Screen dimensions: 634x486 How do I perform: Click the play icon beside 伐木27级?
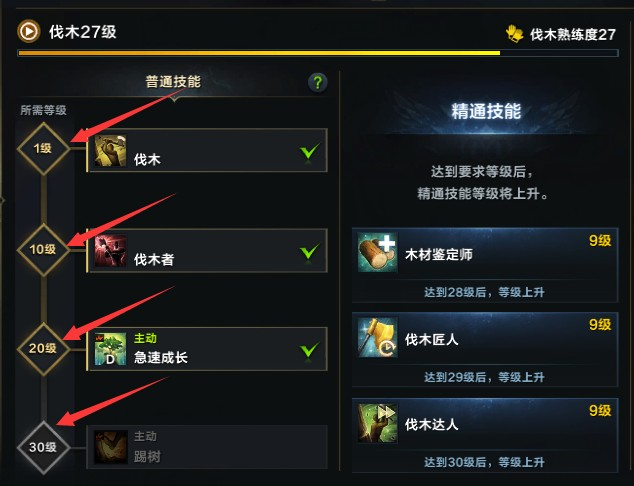click(29, 31)
